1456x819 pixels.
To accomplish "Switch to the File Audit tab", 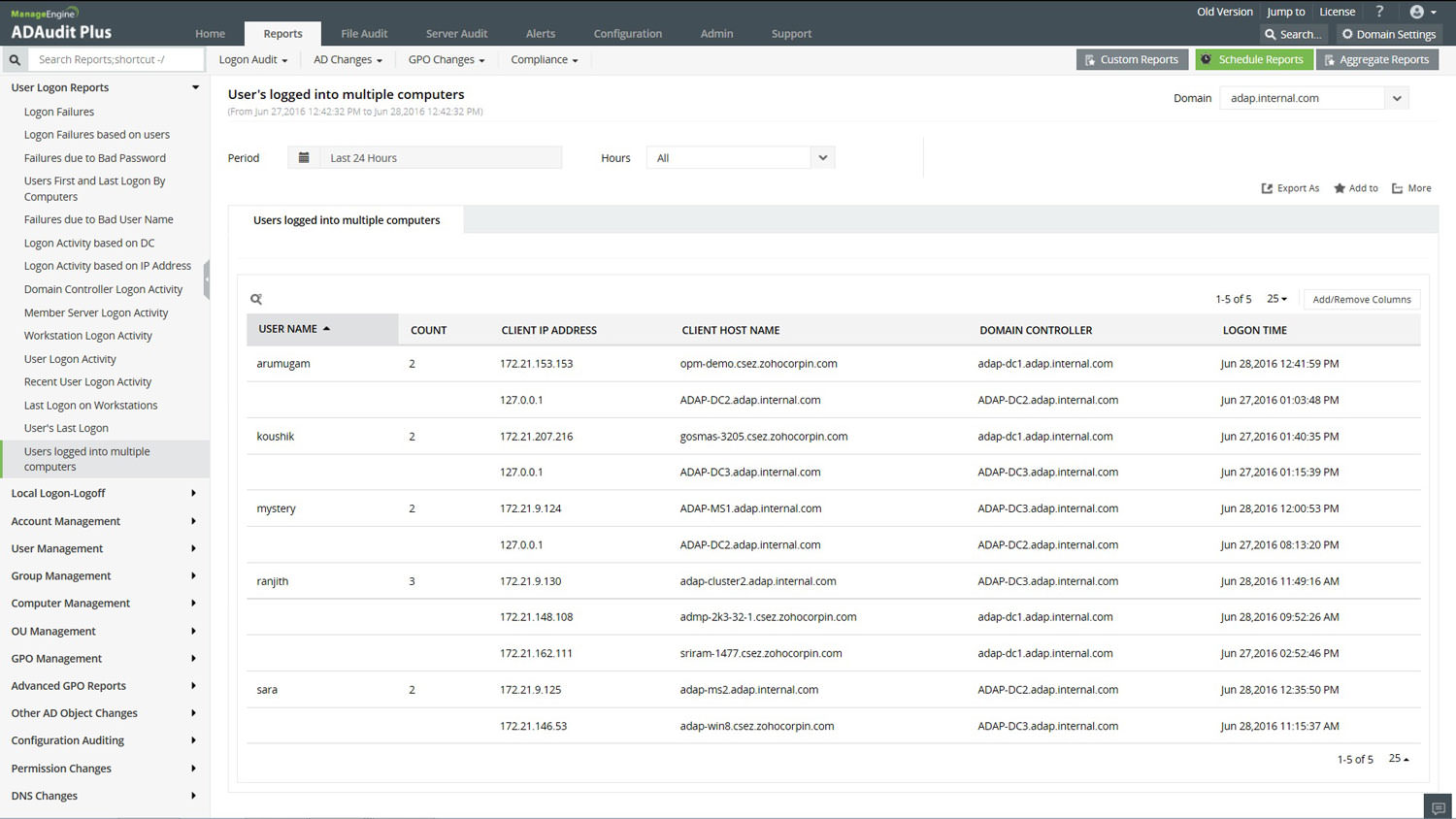I will 364,34.
